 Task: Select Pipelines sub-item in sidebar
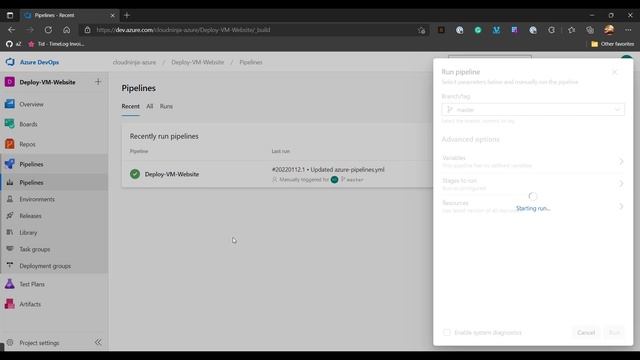point(31,182)
